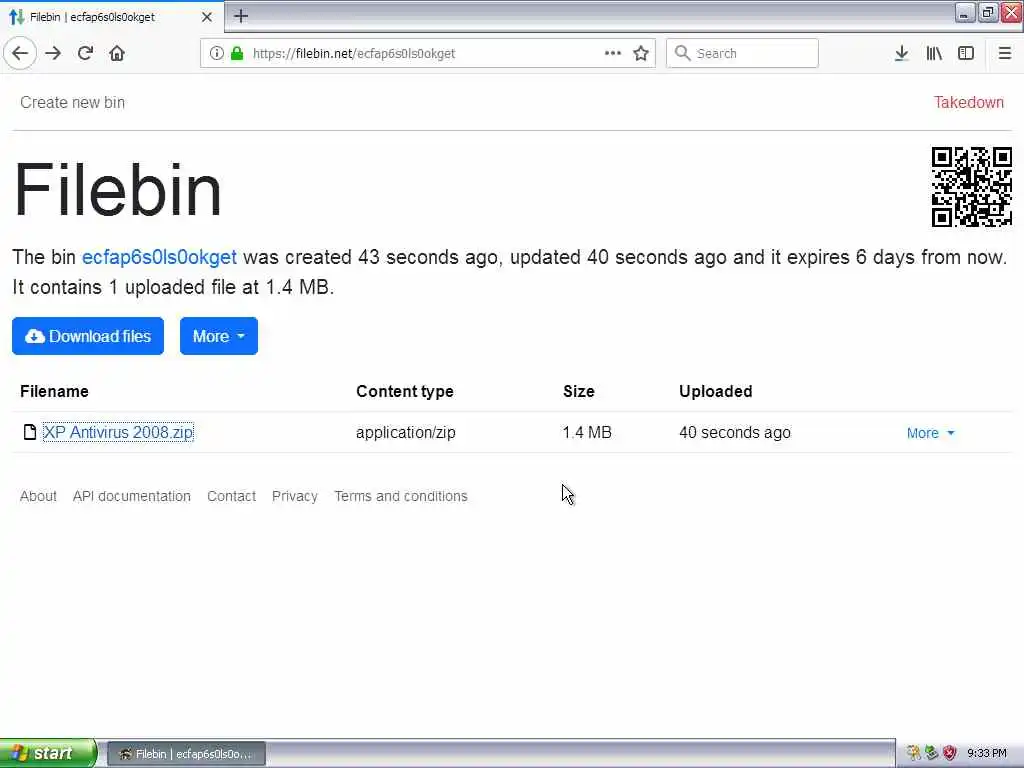Bookmark this page with the star
Image resolution: width=1024 pixels, height=768 pixels.
tap(641, 54)
